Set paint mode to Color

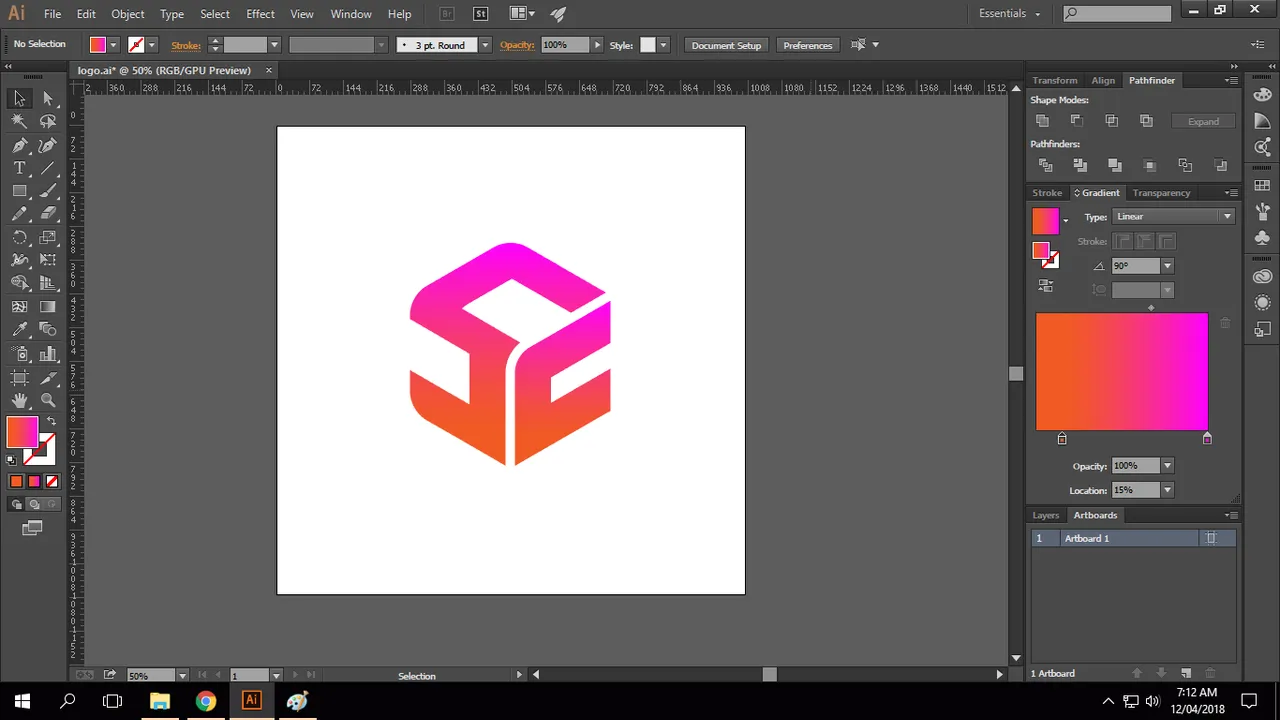[x=16, y=481]
